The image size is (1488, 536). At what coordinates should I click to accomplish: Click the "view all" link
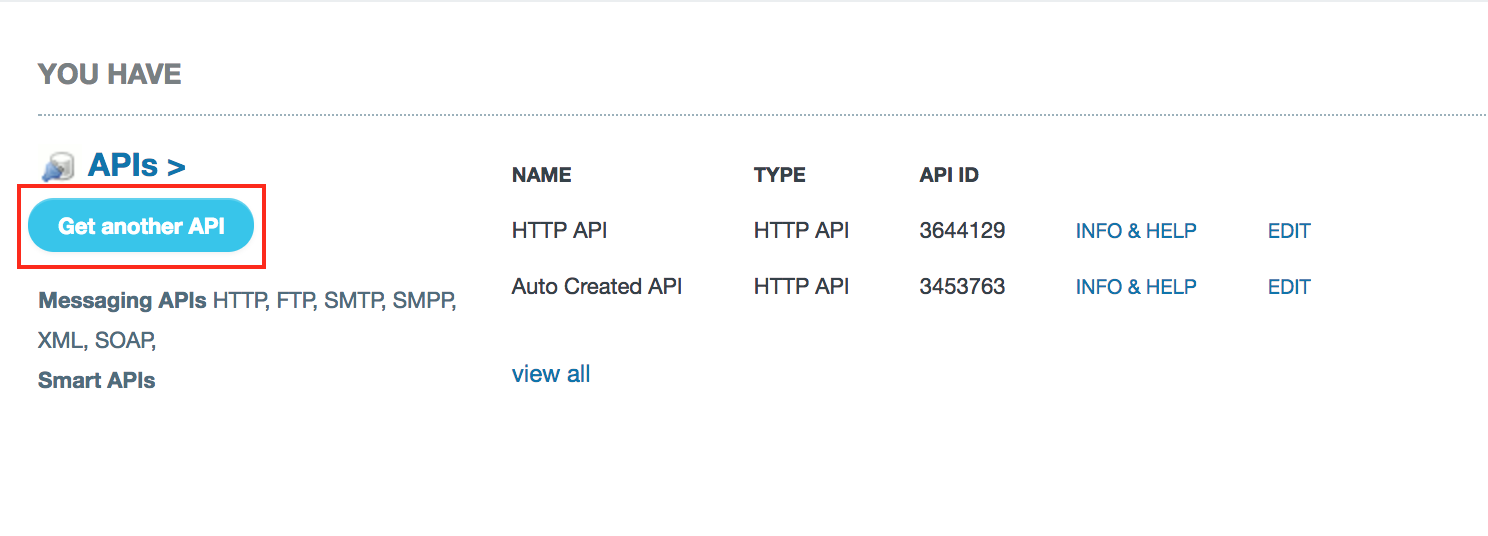click(x=551, y=374)
